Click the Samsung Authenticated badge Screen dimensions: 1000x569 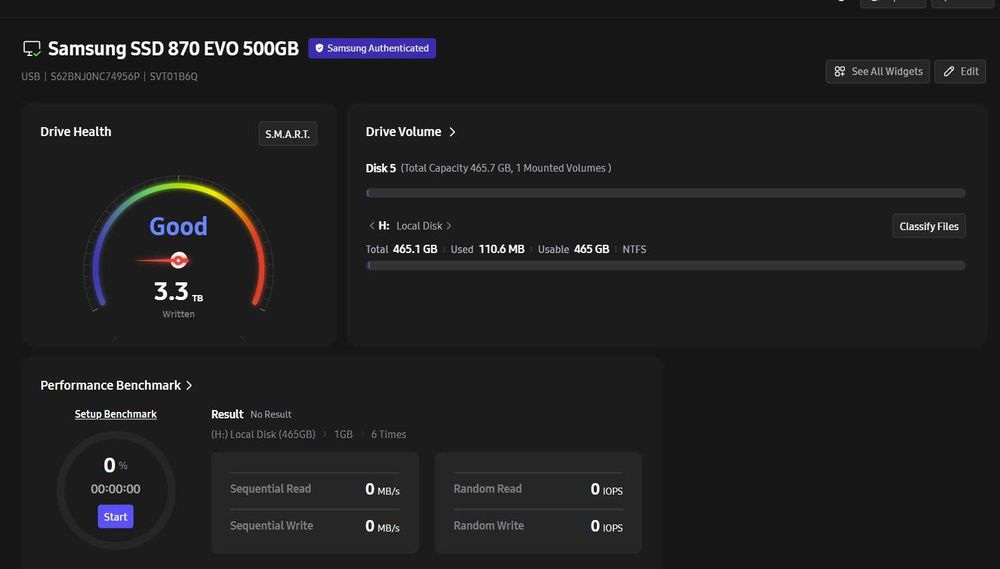coord(372,48)
